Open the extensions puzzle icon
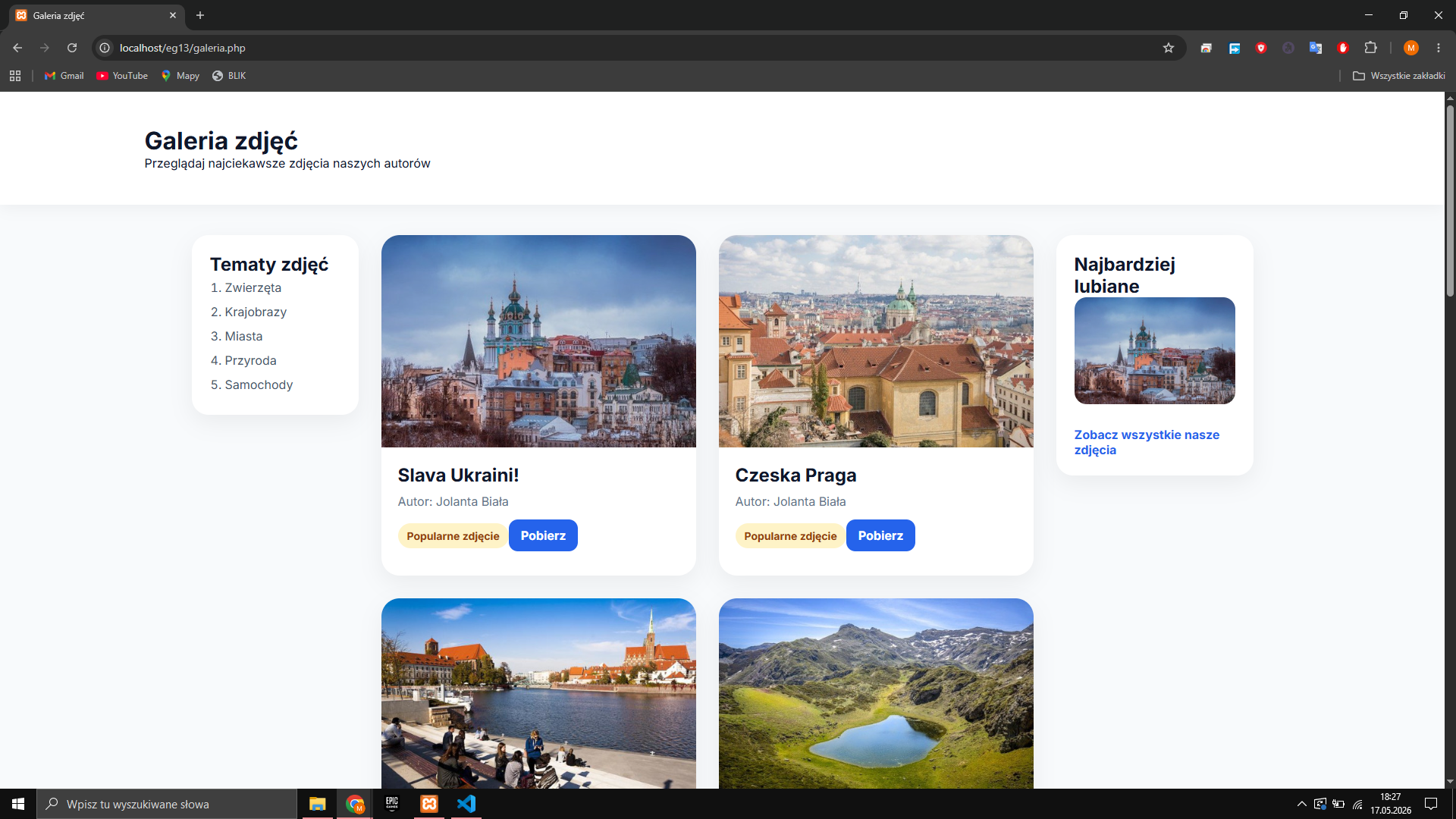This screenshot has height=819, width=1456. click(1370, 48)
